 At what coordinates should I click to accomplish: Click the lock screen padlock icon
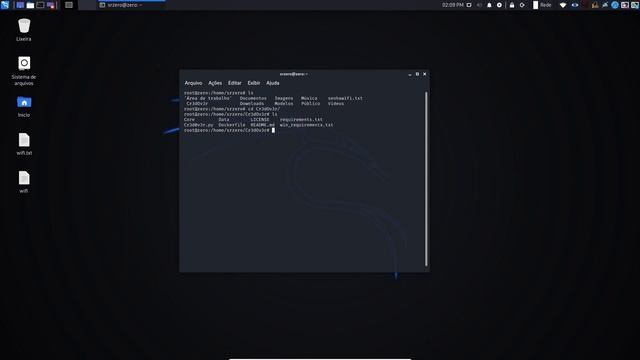click(512, 5)
